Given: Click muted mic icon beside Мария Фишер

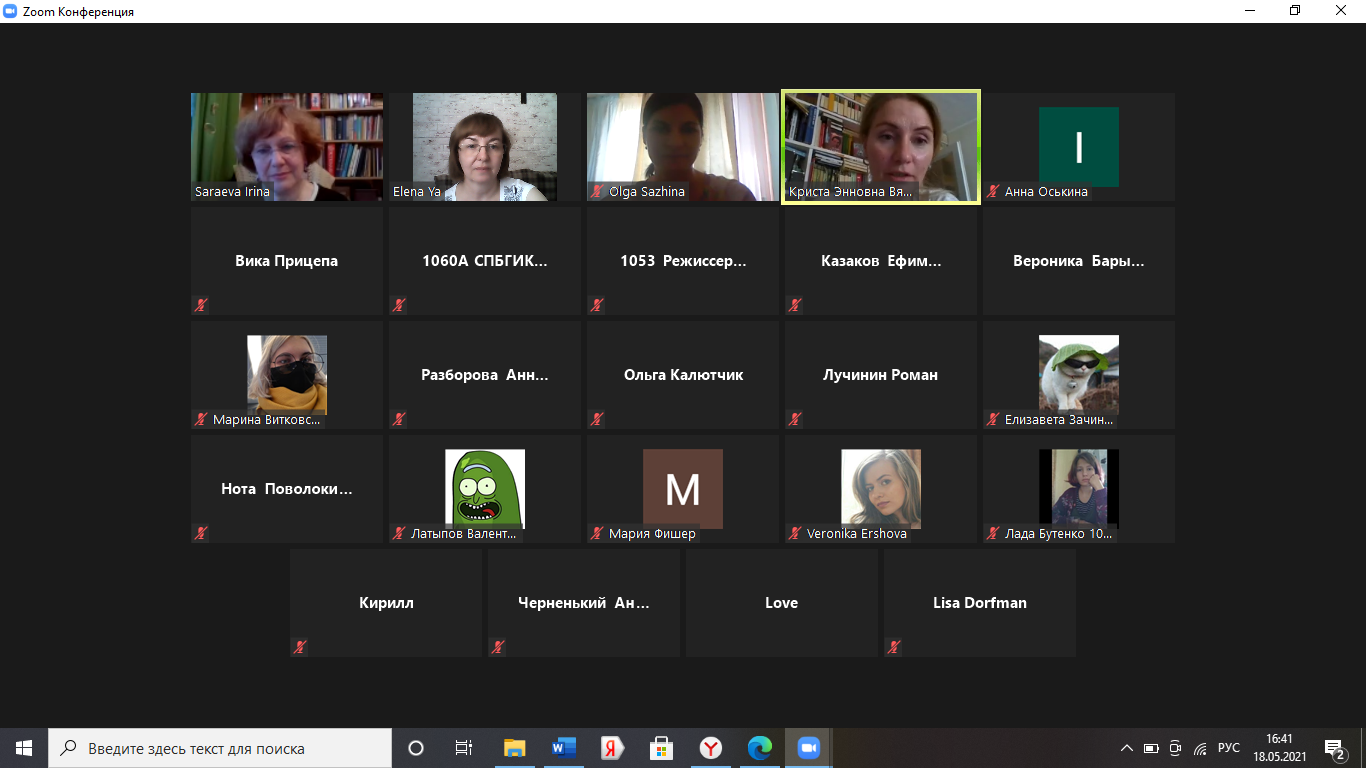Looking at the screenshot, I should pyautogui.click(x=598, y=534).
